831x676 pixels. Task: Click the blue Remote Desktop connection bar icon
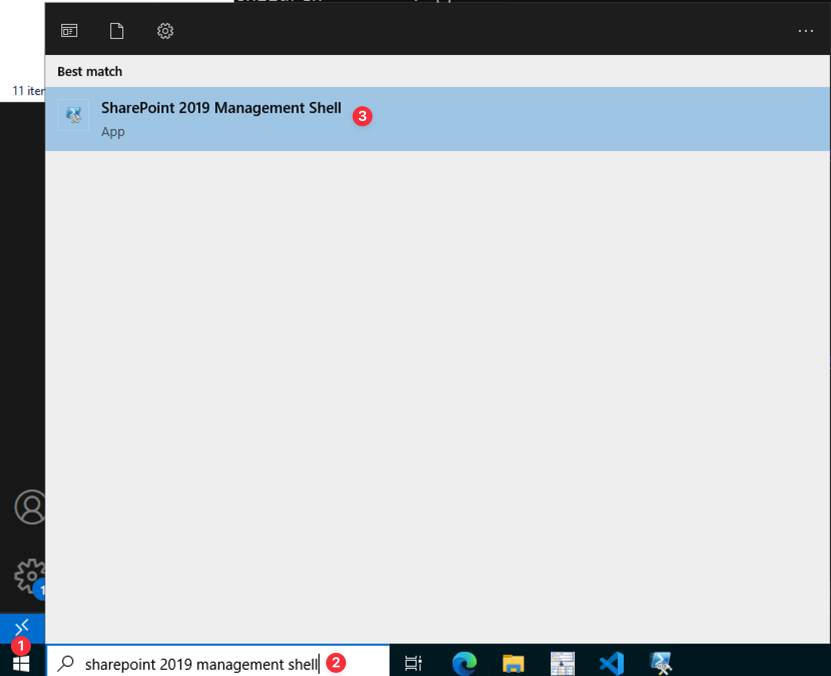pos(22,627)
